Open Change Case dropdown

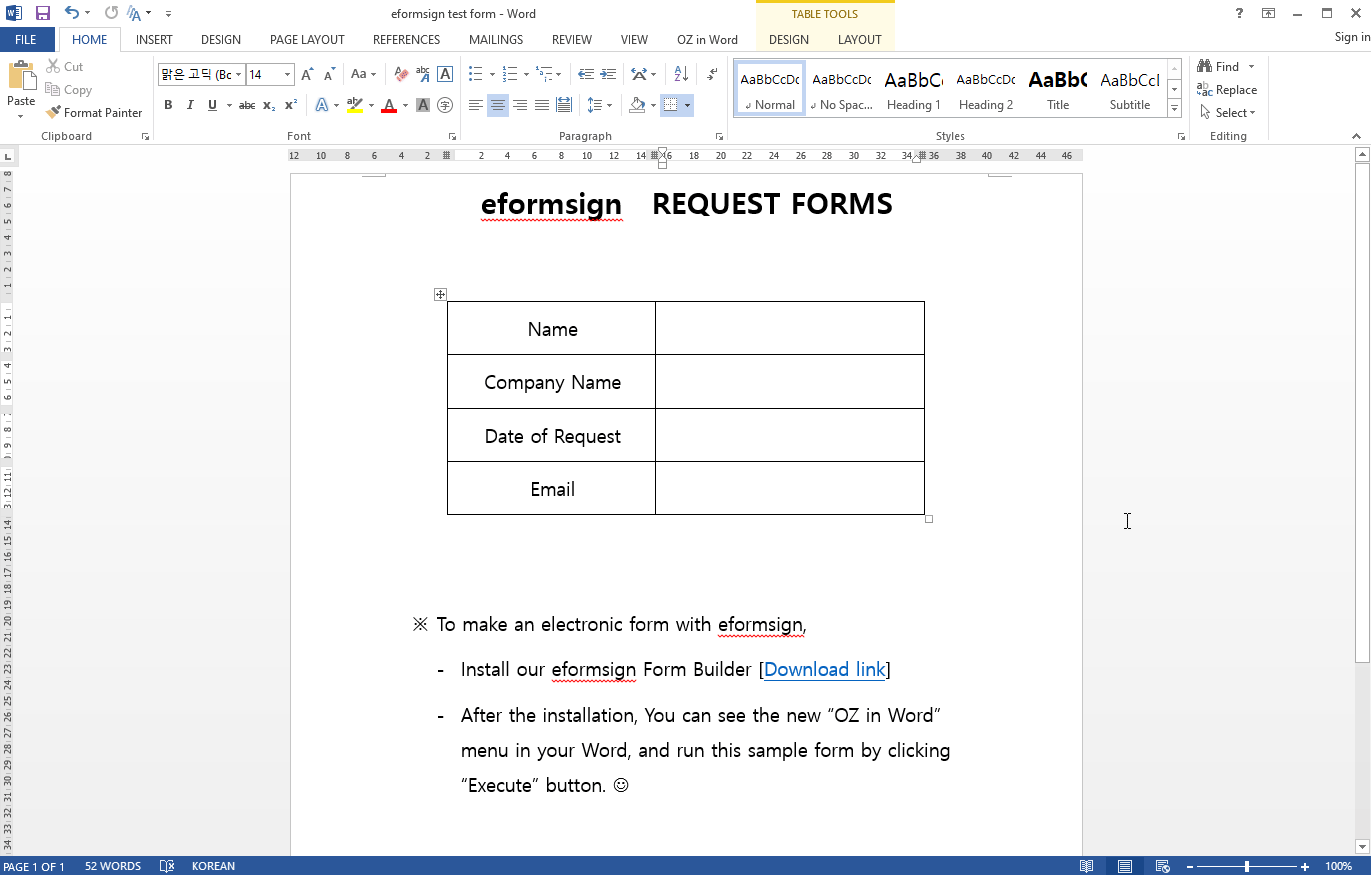click(363, 74)
